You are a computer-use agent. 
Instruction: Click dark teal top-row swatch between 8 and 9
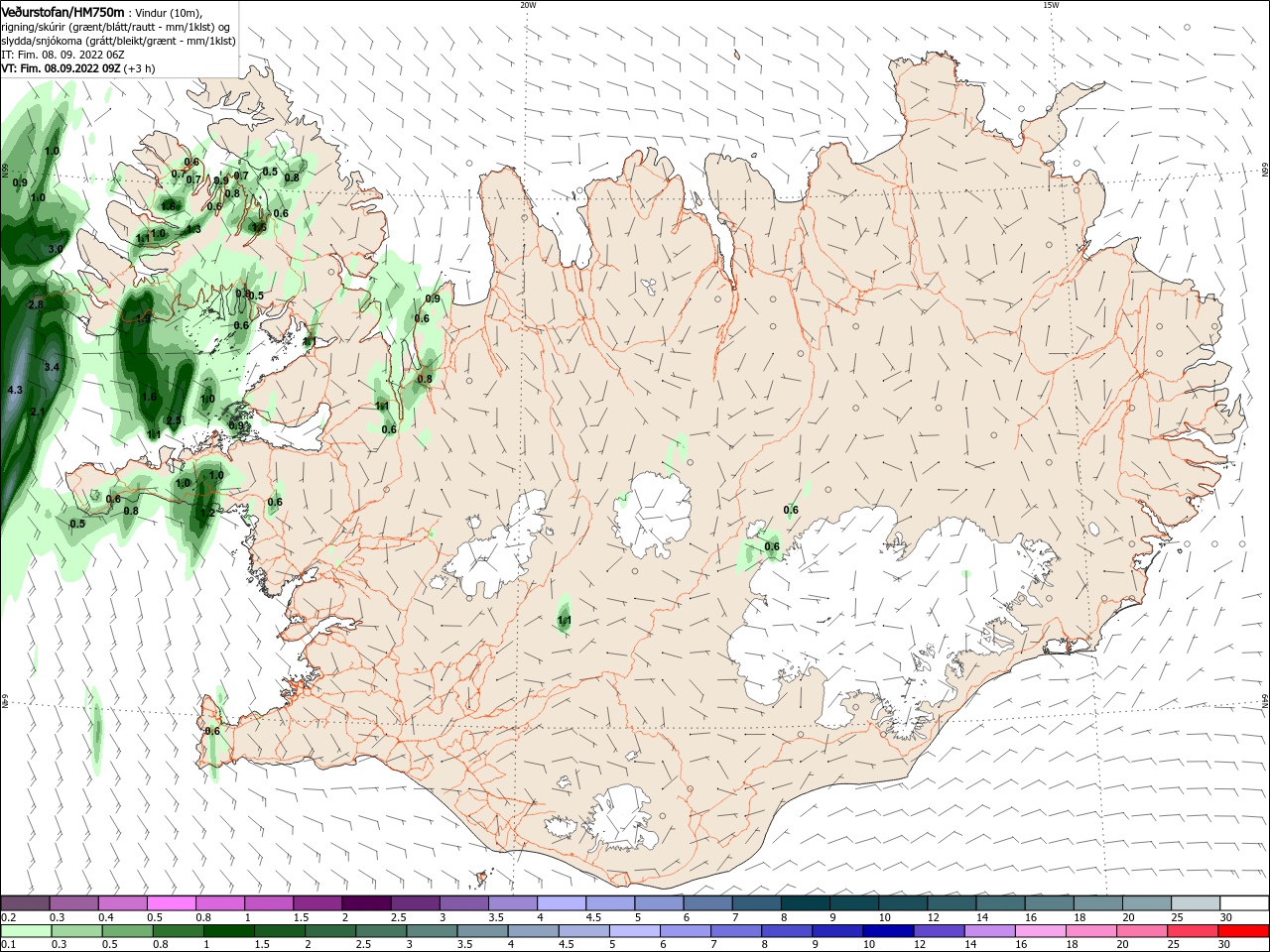[x=807, y=903]
